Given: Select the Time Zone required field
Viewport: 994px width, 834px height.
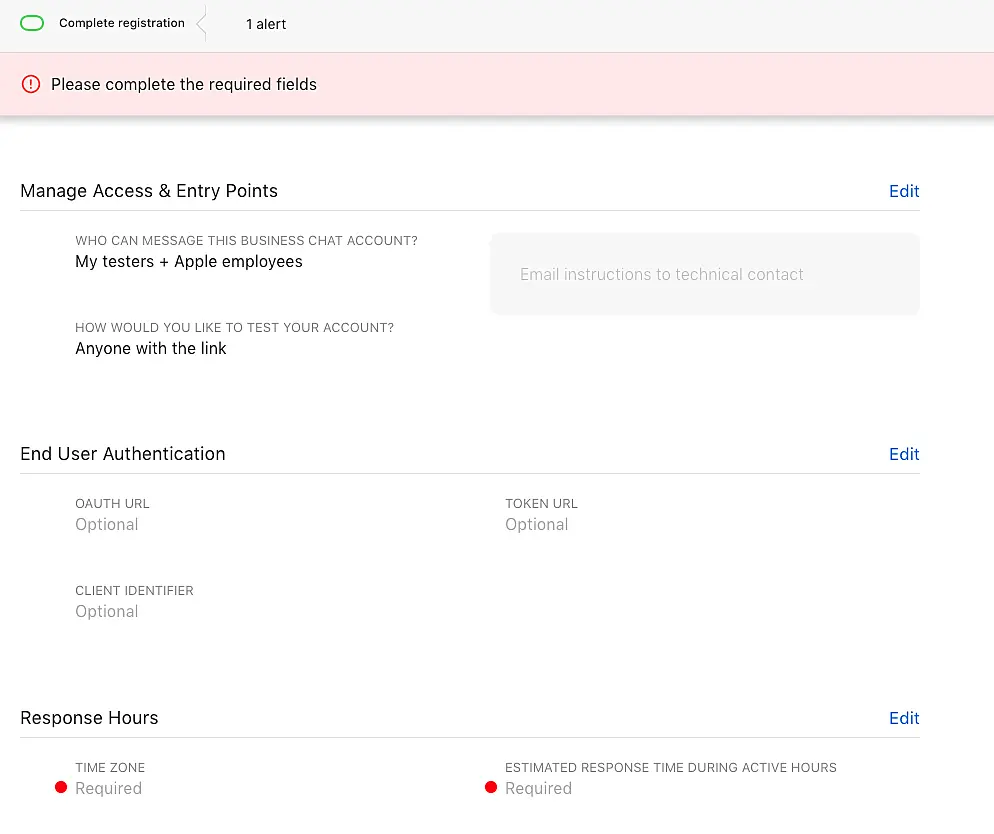Looking at the screenshot, I should click(108, 789).
